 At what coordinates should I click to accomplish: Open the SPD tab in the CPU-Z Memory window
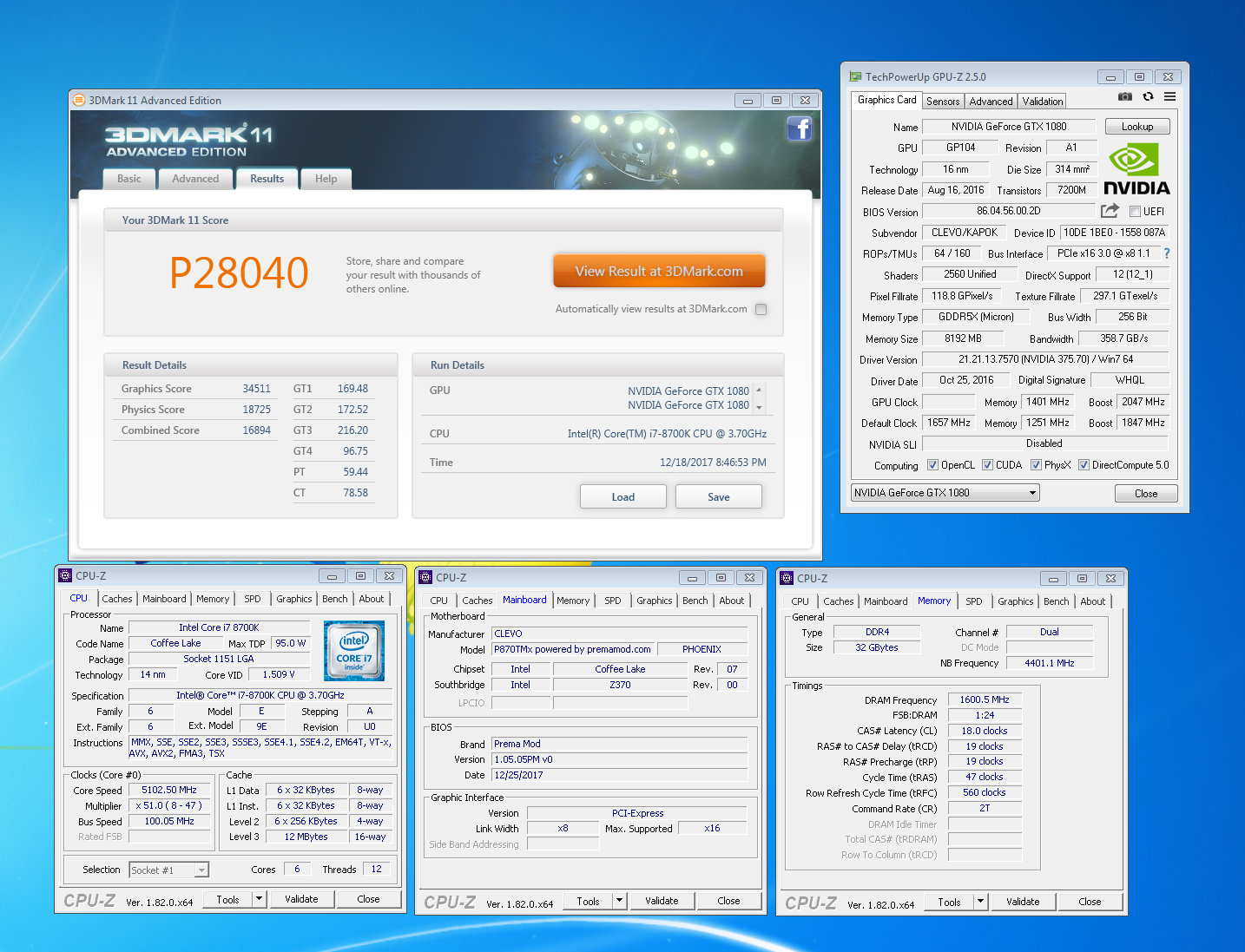pyautogui.click(x=974, y=601)
